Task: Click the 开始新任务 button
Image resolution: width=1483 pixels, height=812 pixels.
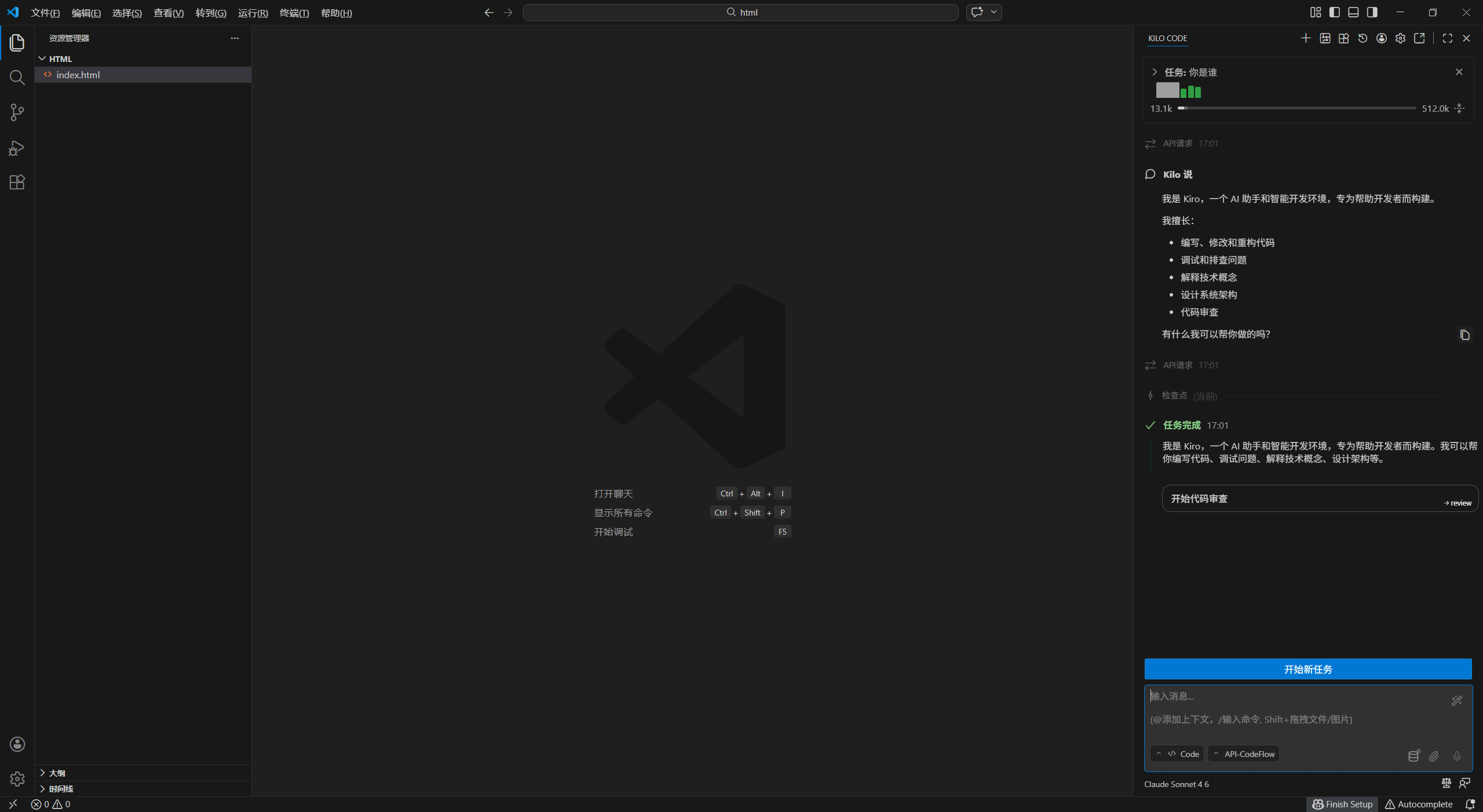Action: 1307,669
